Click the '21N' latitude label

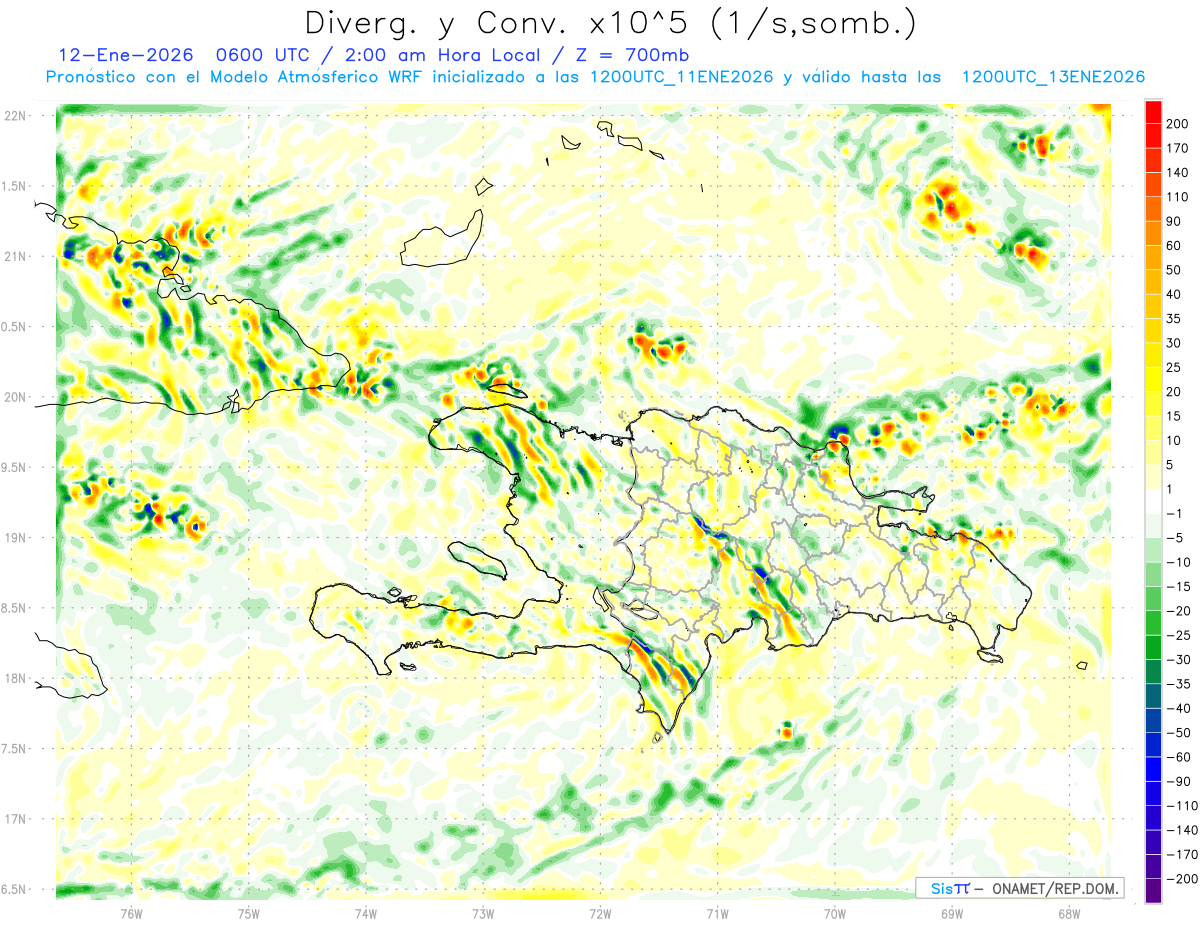[16, 257]
